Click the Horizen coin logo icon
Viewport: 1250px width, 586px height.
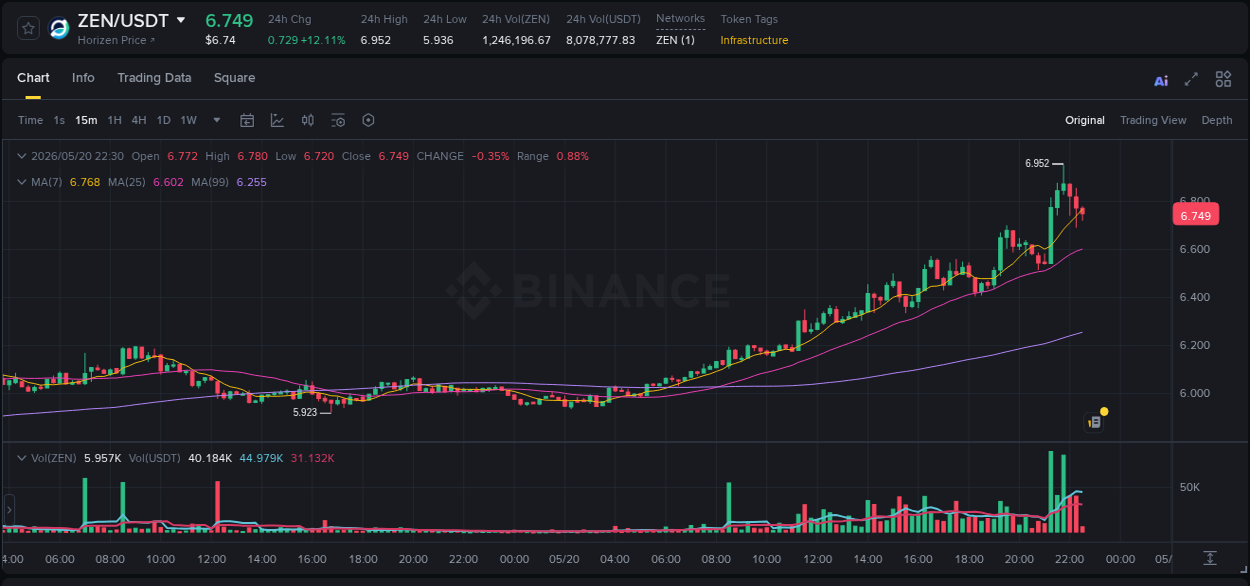pos(60,29)
